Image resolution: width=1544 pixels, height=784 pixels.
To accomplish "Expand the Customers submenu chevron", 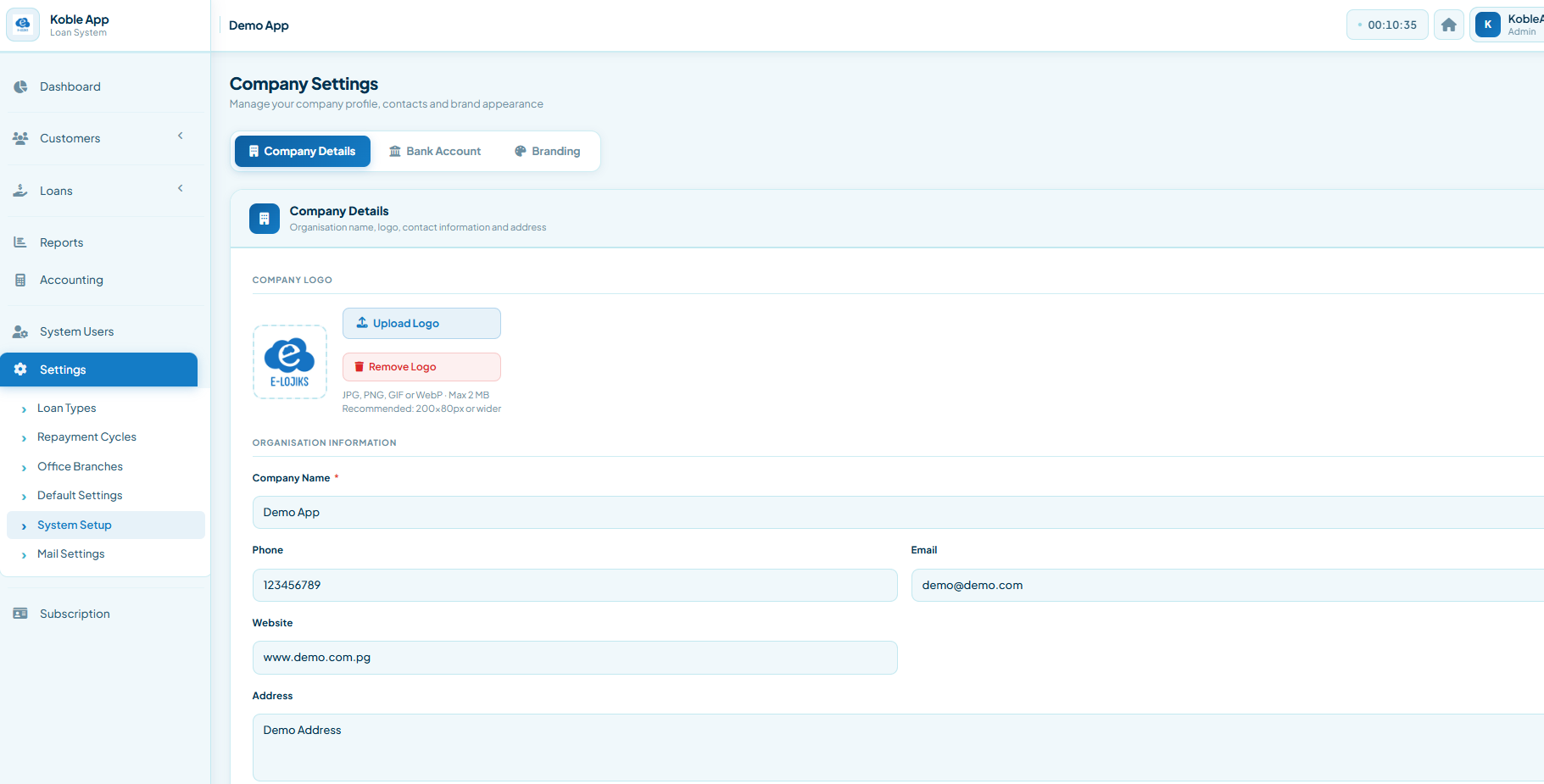I will (x=180, y=136).
